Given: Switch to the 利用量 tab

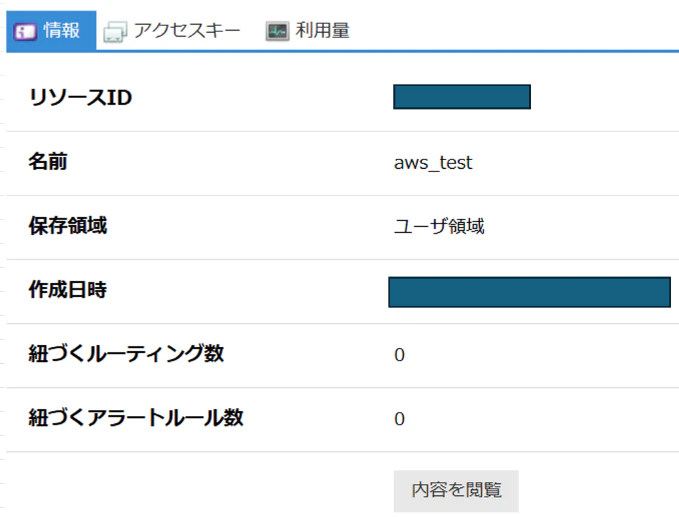Looking at the screenshot, I should [x=308, y=31].
